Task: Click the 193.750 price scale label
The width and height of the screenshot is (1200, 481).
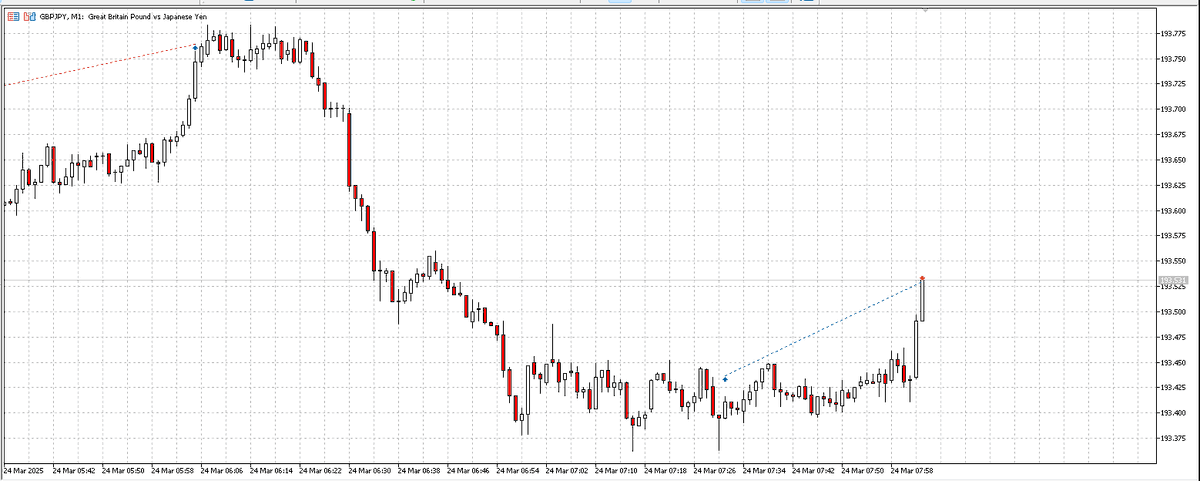Action: (1172, 59)
